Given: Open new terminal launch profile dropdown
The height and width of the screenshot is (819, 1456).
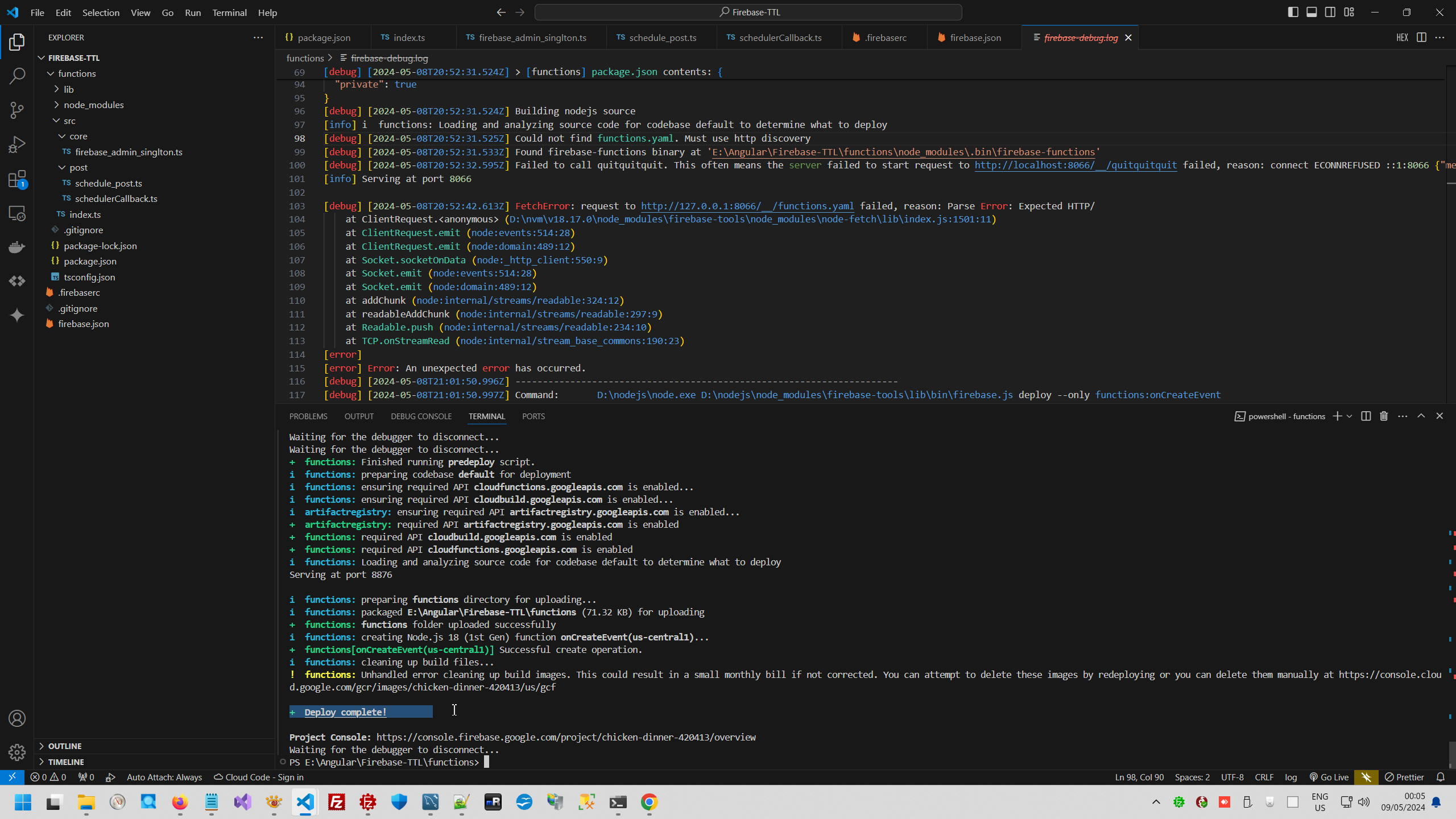Looking at the screenshot, I should [1349, 416].
